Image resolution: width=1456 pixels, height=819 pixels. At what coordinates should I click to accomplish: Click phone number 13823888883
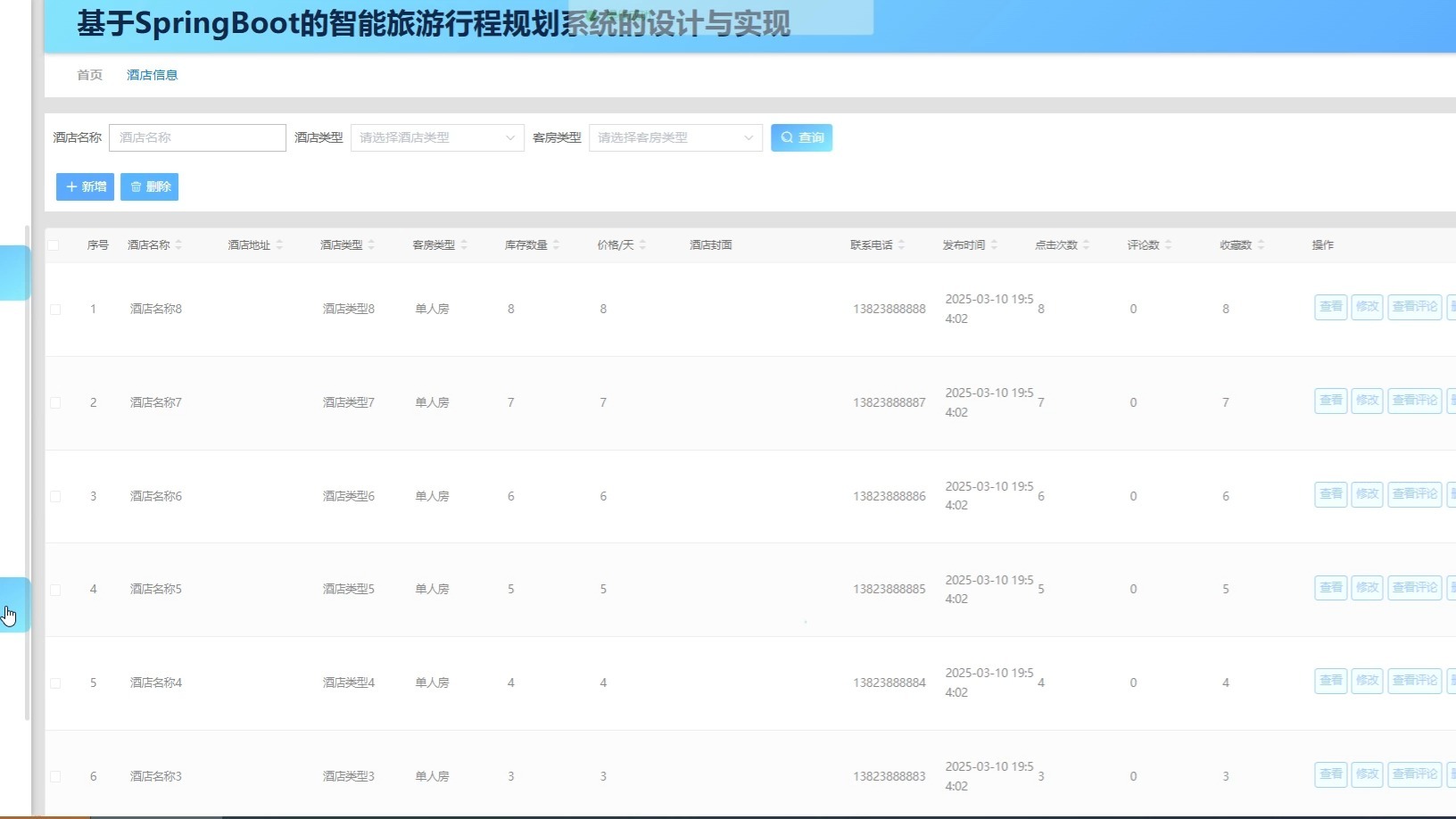[889, 777]
